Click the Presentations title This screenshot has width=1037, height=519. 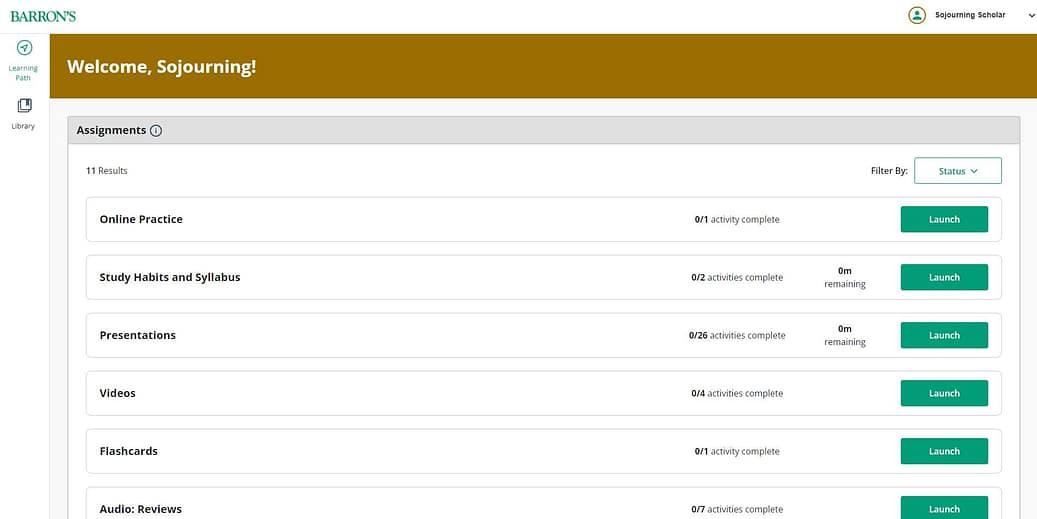coord(138,335)
